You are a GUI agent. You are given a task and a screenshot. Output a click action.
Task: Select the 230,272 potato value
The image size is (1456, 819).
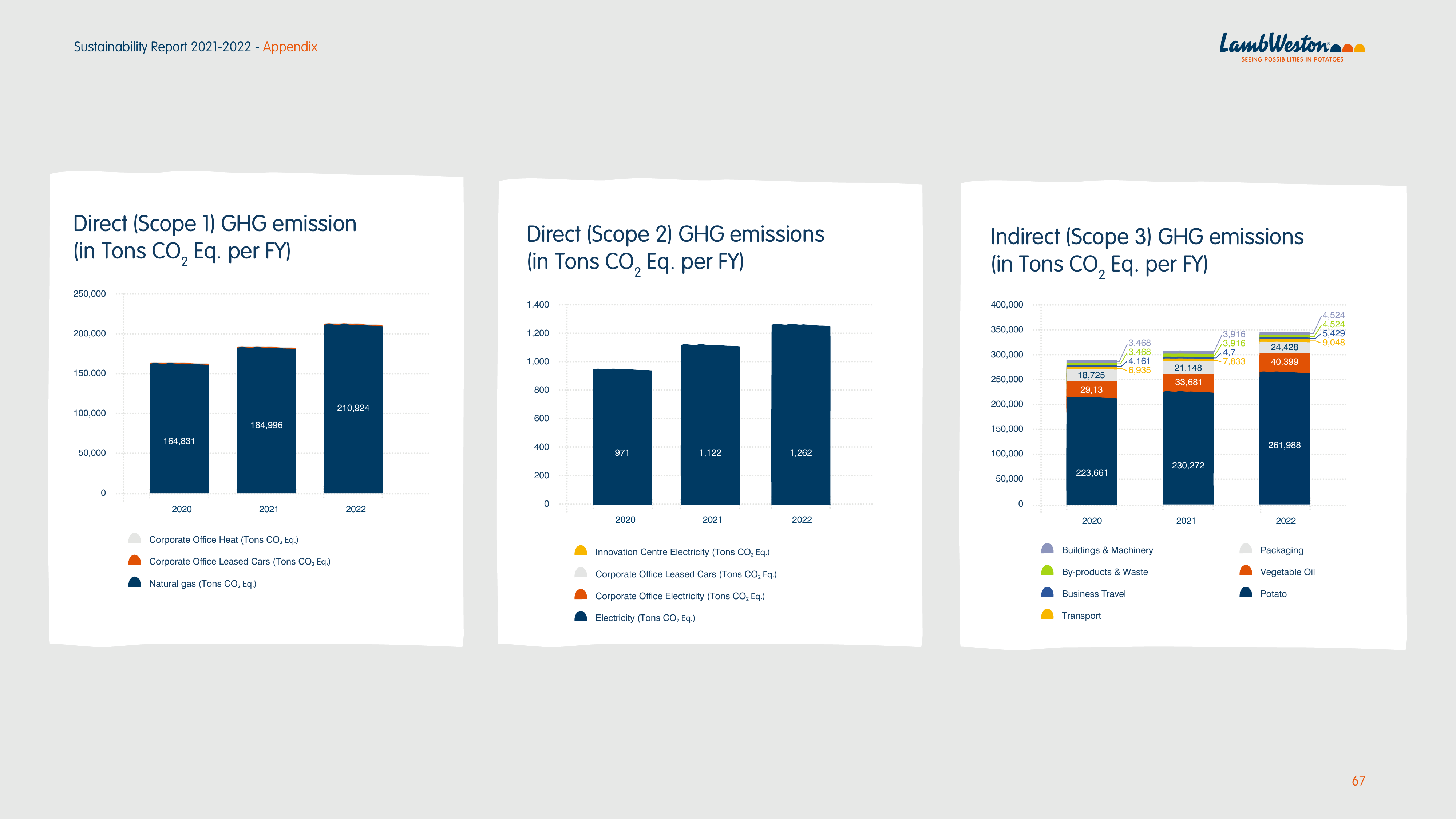(x=1188, y=465)
